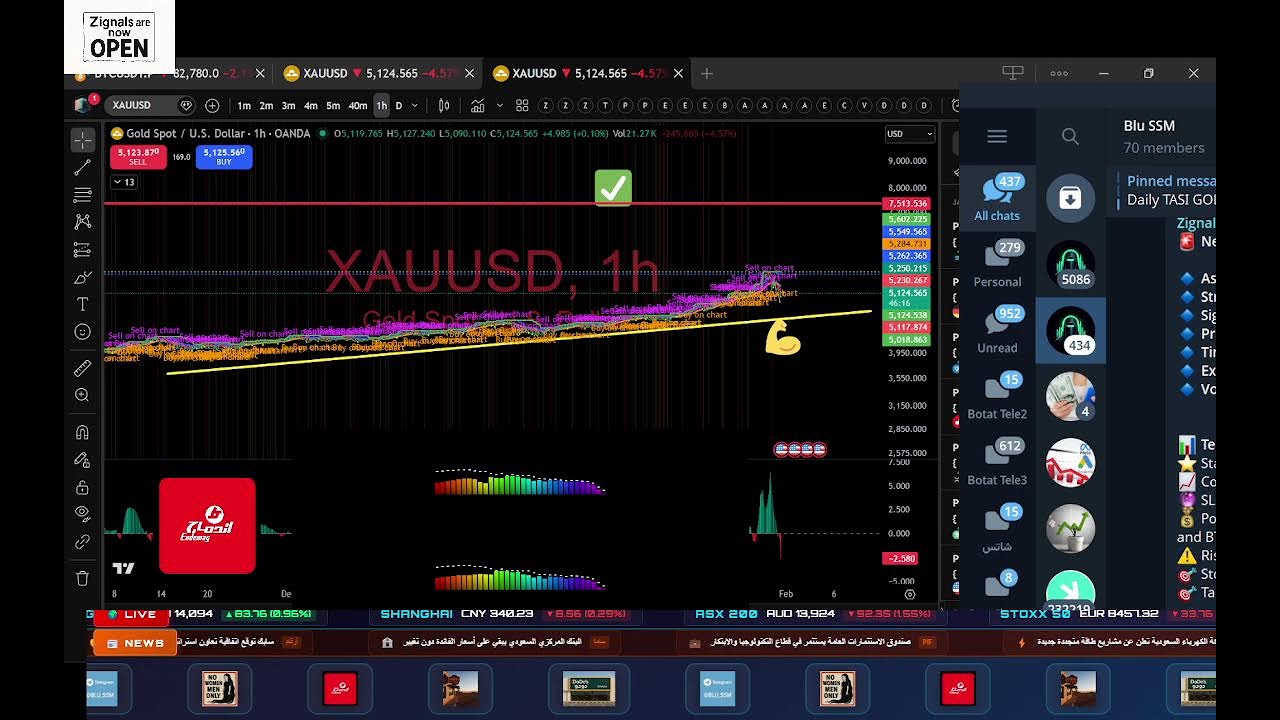Click the orange NEWS ticker label
1280x720 pixels.
[135, 643]
